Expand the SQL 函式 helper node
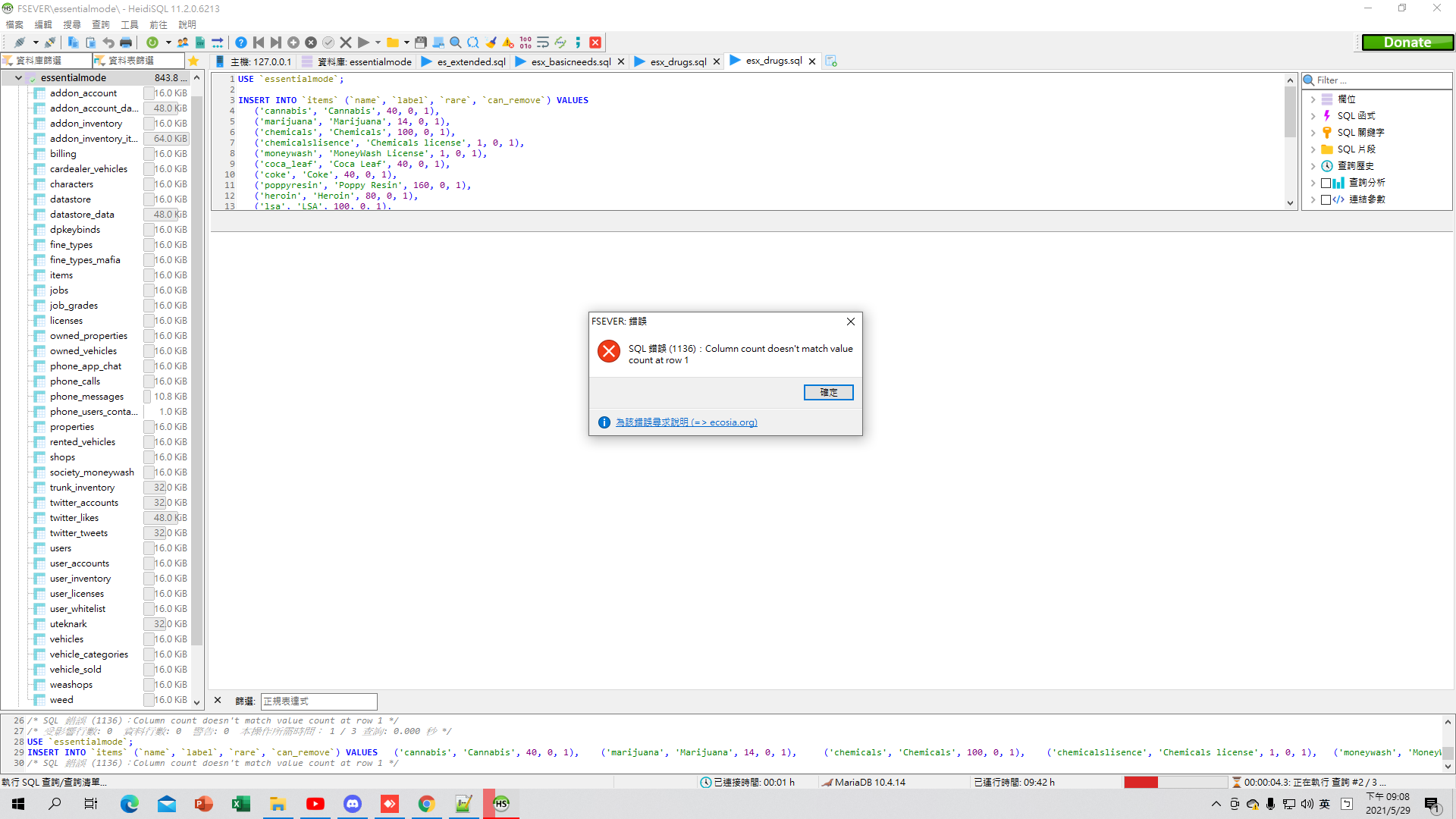The image size is (1456, 819). coord(1313,116)
